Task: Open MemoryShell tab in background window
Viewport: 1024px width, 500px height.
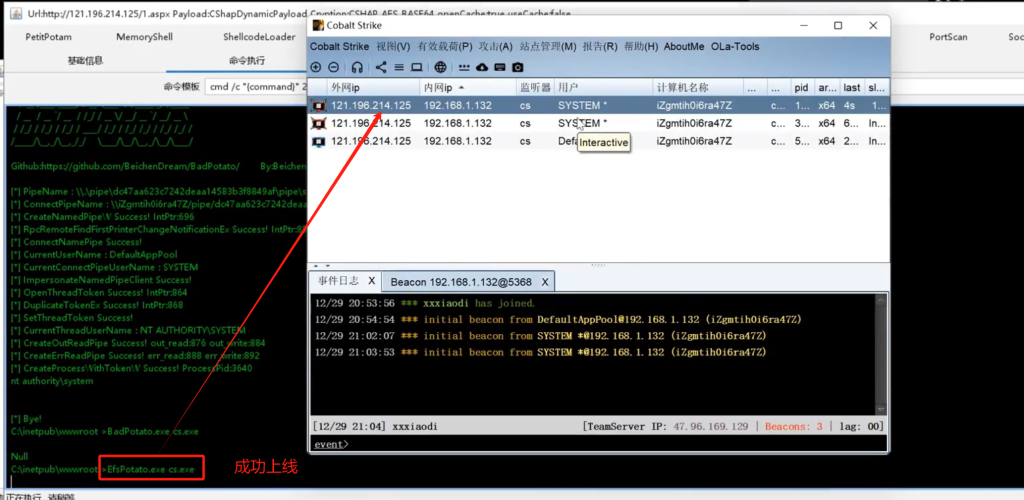Action: [x=144, y=37]
